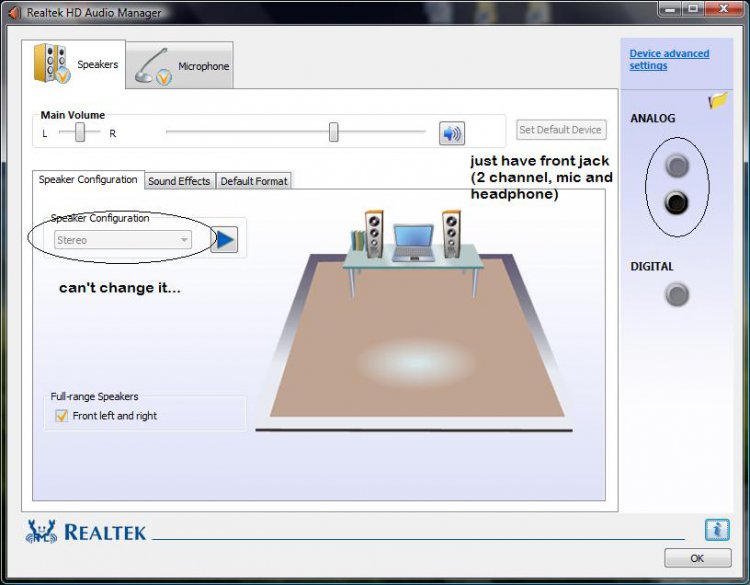This screenshot has width=750, height=585.
Task: Click the Full-range Speakers label
Action: (94, 397)
